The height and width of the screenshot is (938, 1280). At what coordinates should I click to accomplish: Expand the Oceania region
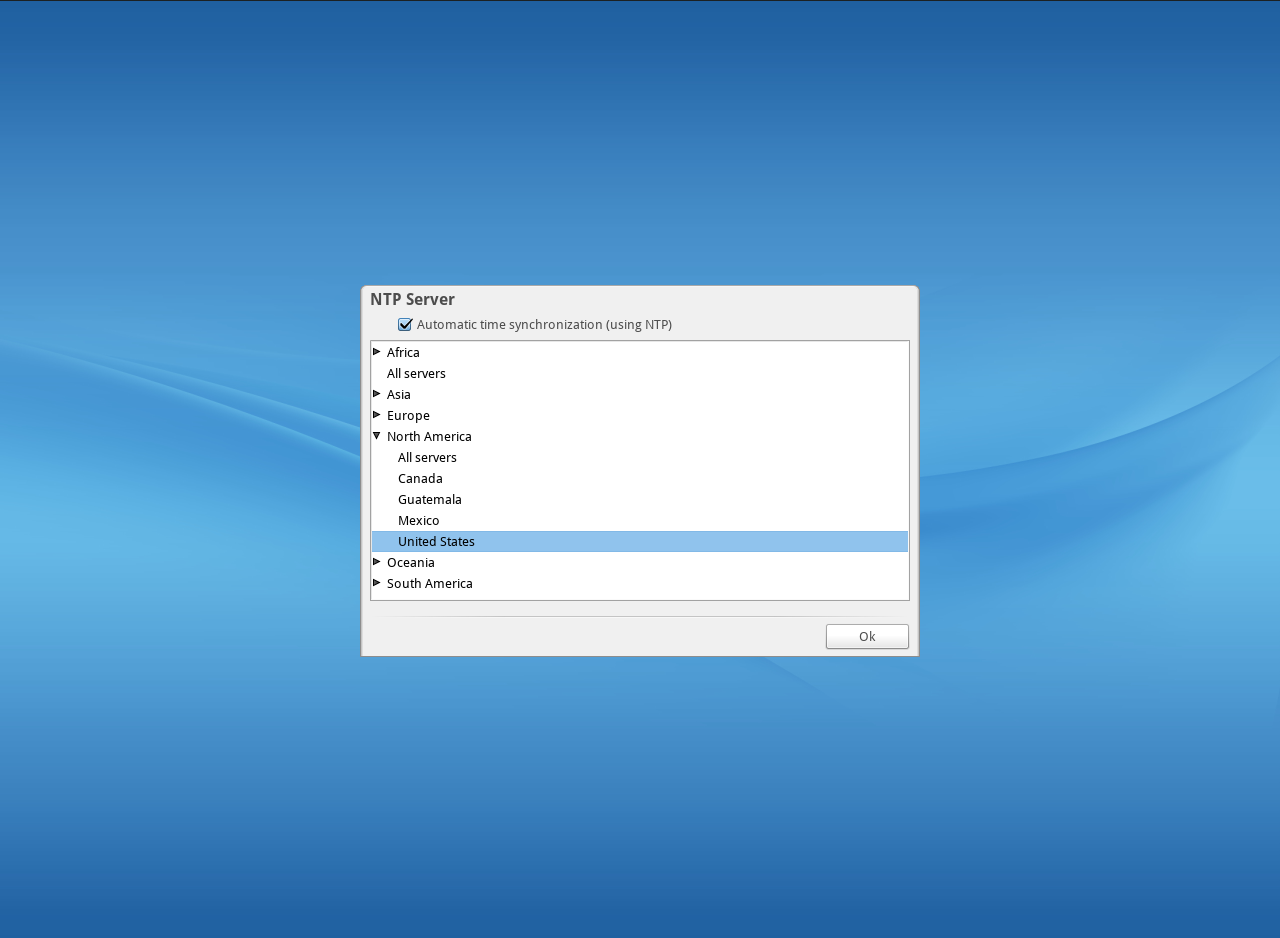click(x=376, y=562)
